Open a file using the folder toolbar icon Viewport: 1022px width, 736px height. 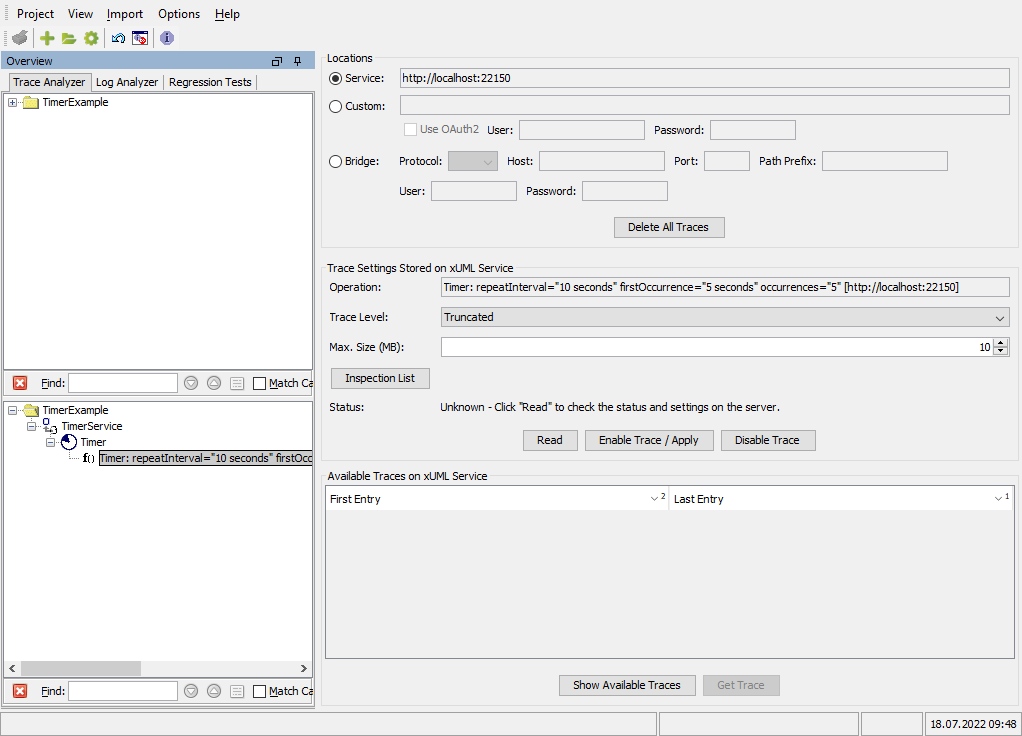(x=69, y=37)
